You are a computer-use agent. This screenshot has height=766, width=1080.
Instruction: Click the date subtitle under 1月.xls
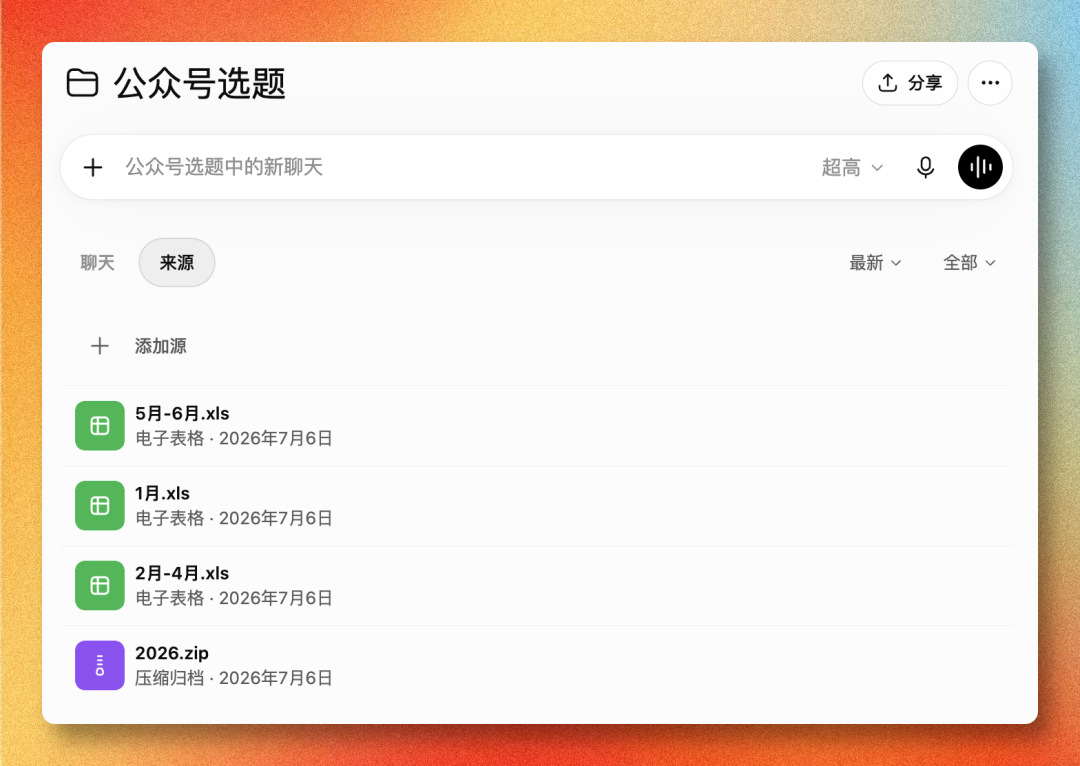[233, 518]
